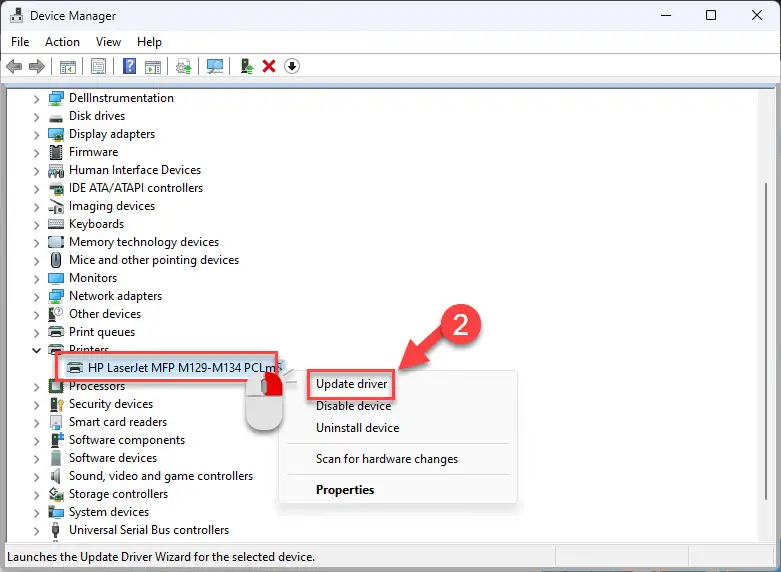Expand the System devices node

[36, 513]
